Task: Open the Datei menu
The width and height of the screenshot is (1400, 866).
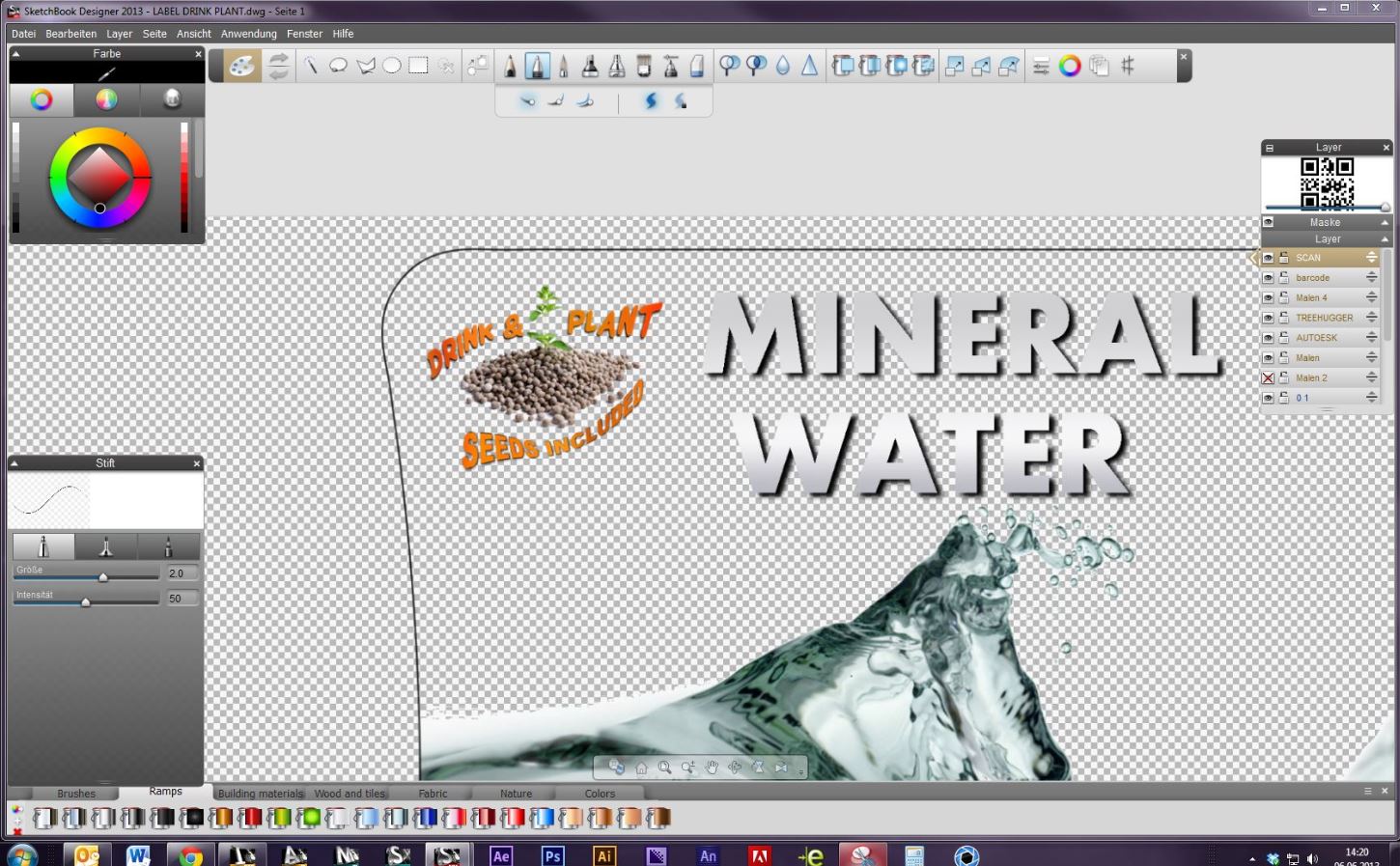Action: click(24, 33)
